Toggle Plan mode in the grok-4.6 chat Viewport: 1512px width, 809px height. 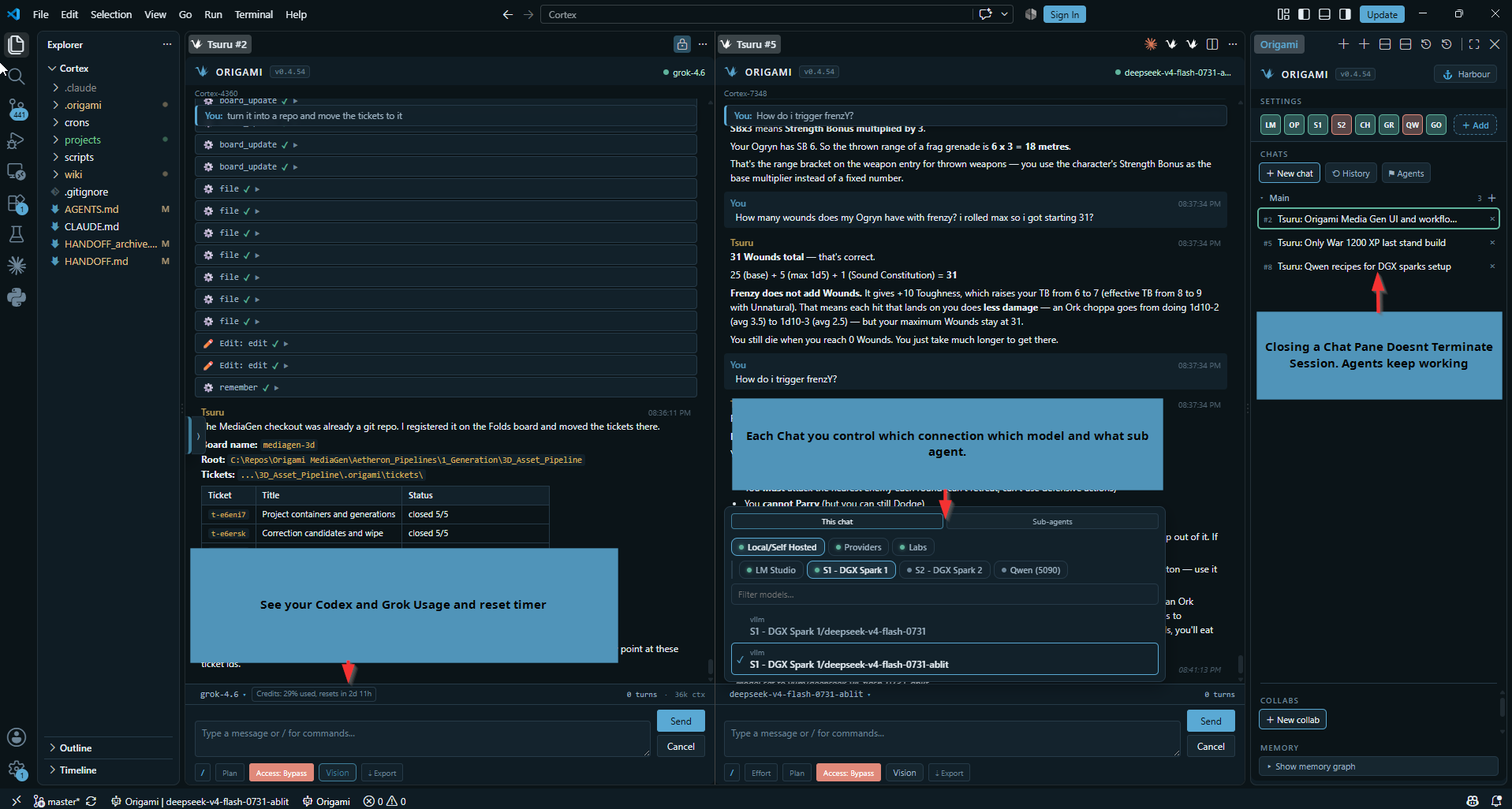point(230,773)
